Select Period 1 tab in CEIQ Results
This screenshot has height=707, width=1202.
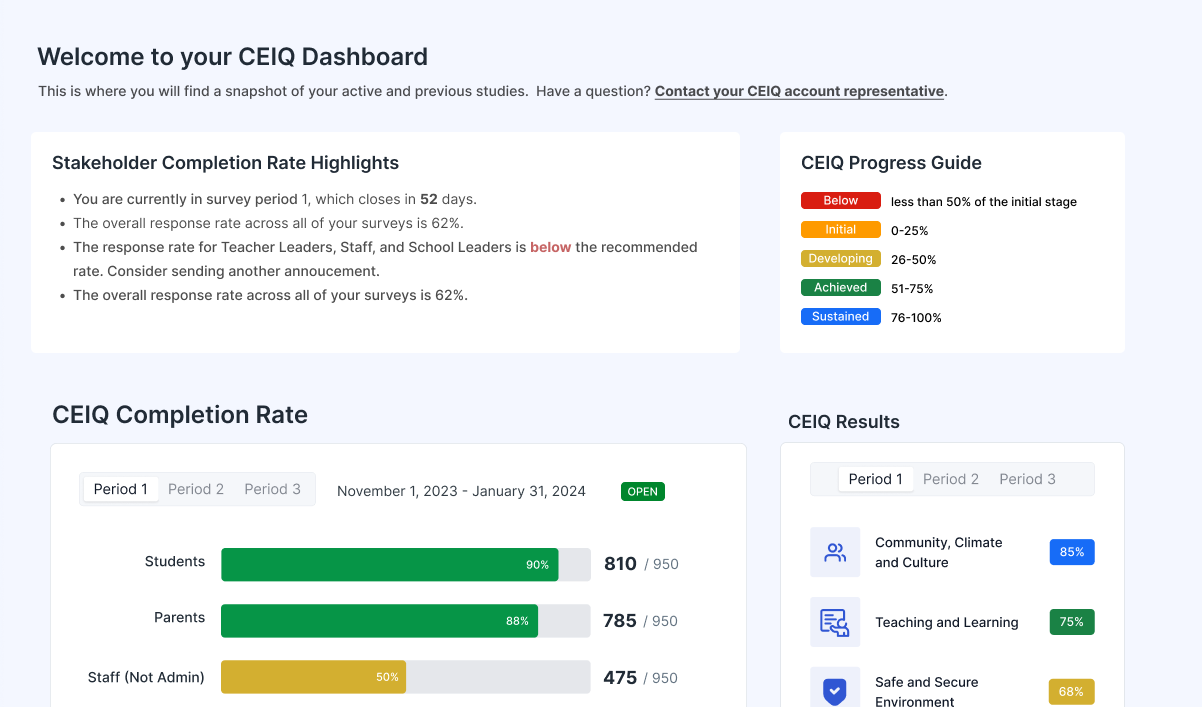coord(875,479)
